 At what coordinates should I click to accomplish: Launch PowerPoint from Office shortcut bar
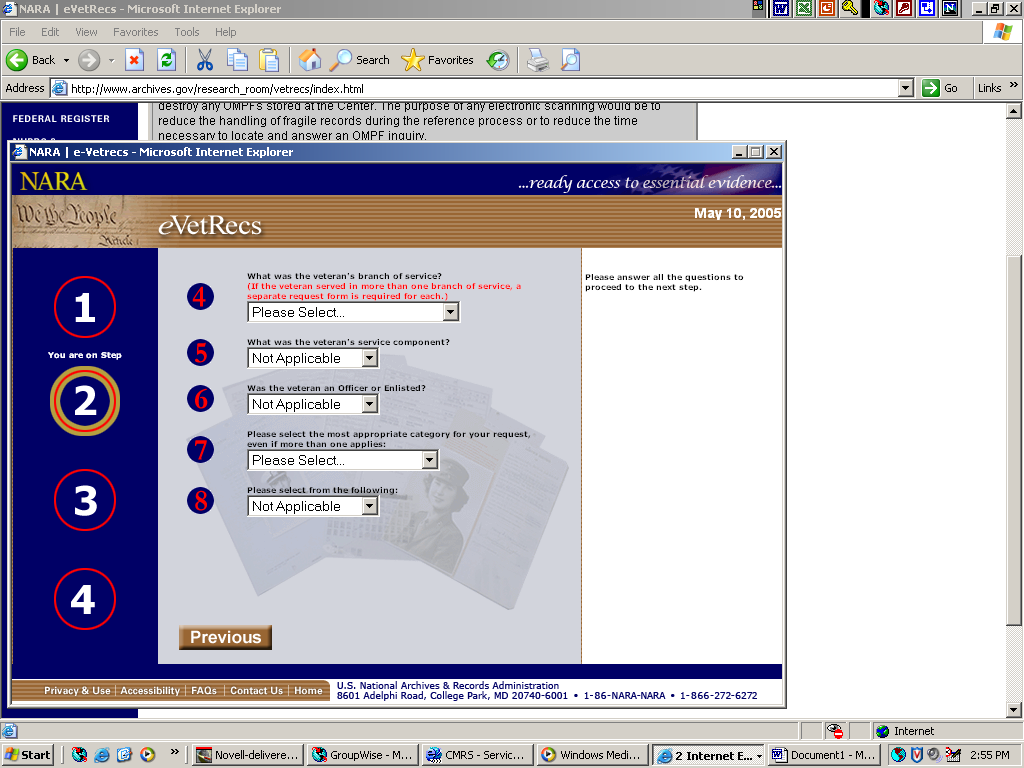click(x=827, y=8)
